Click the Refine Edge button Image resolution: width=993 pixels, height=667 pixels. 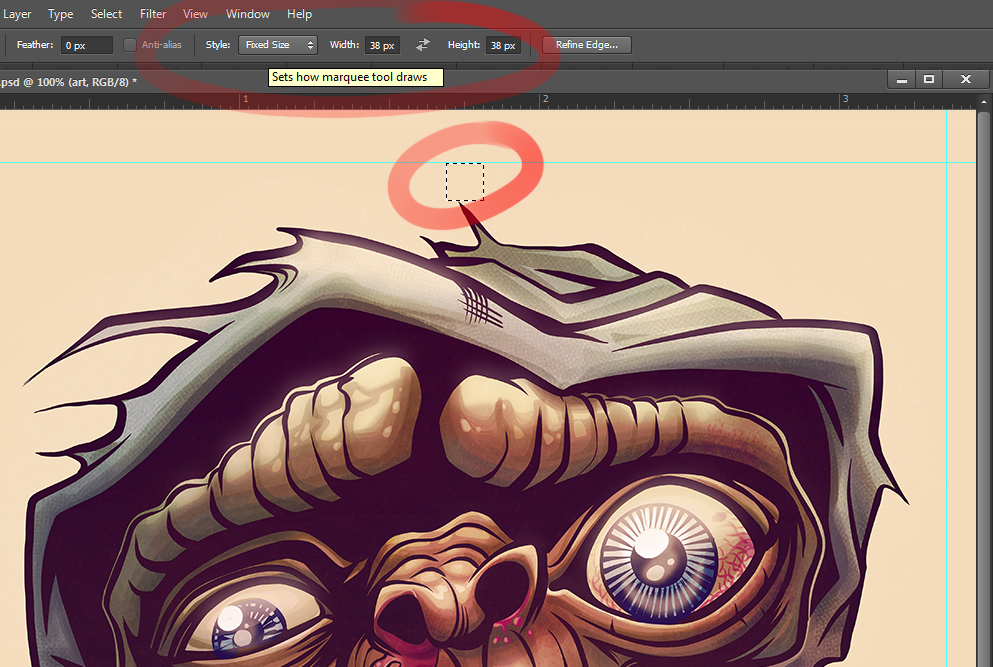click(x=586, y=45)
